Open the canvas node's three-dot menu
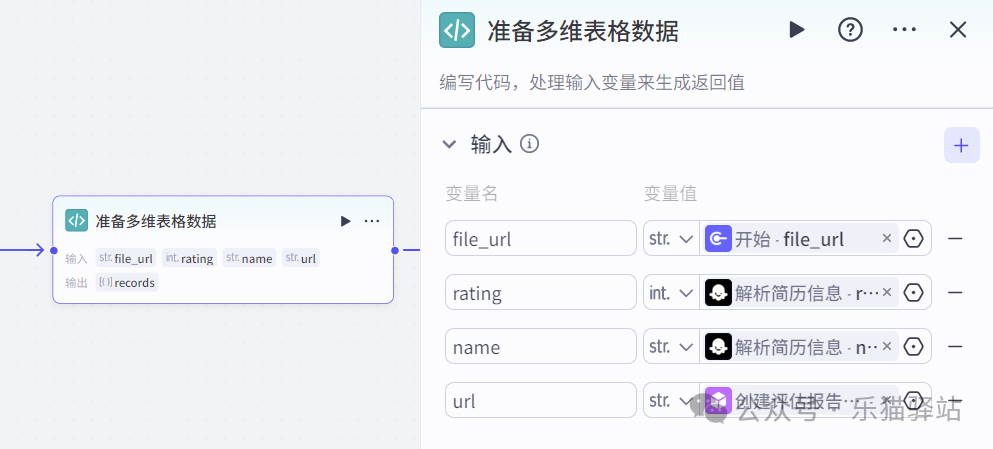This screenshot has height=449, width=993. click(372, 221)
